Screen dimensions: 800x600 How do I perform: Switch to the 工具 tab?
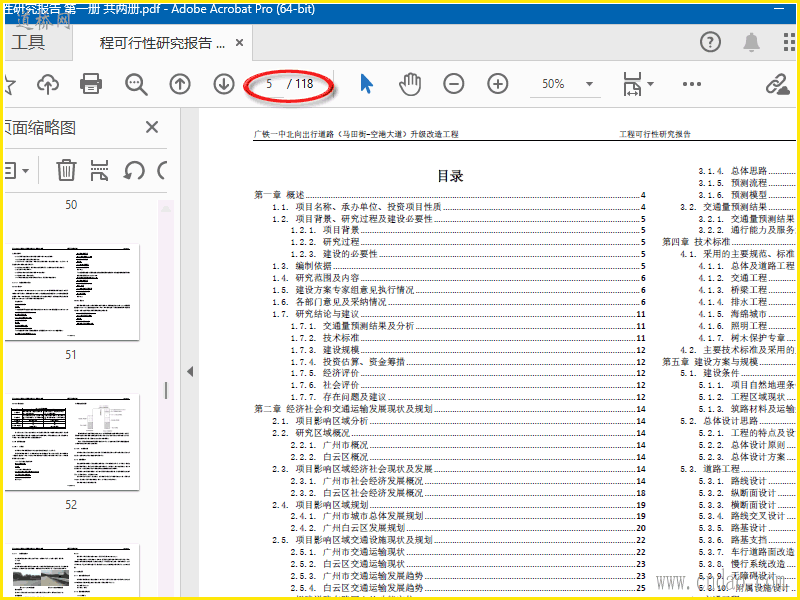click(28, 42)
